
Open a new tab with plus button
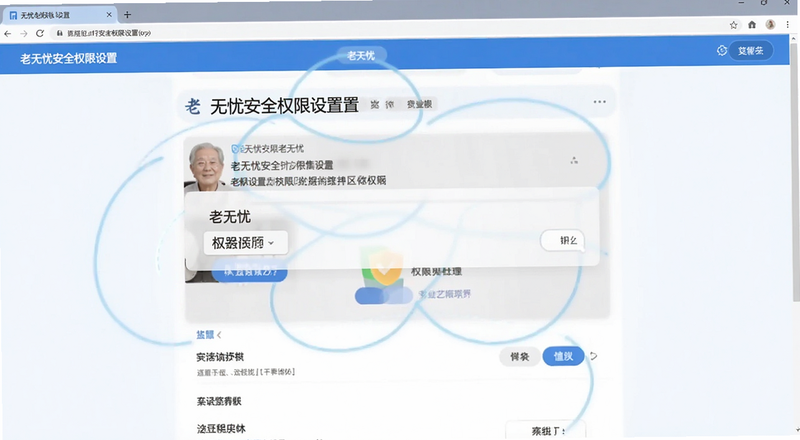(x=128, y=15)
